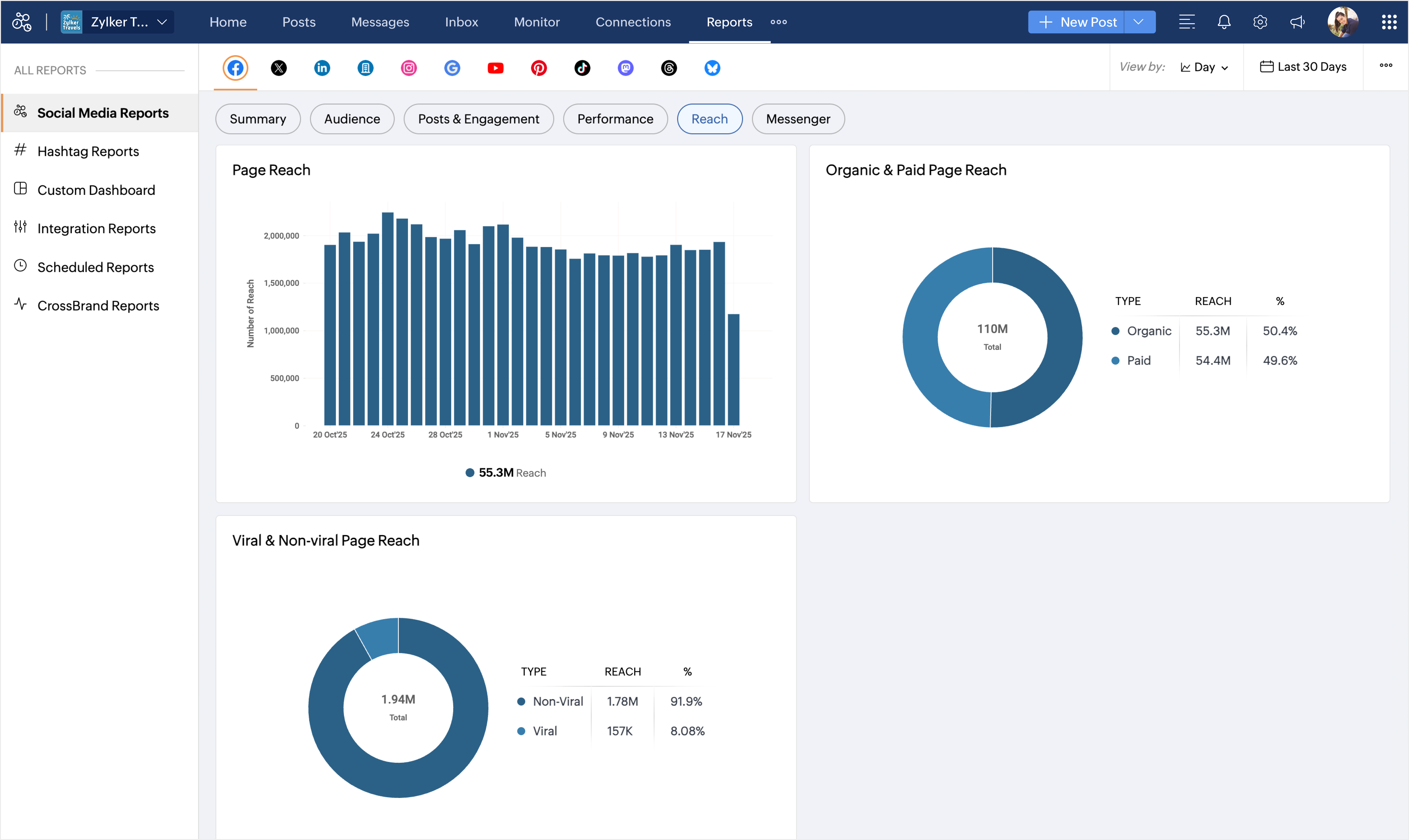Click the announcements megaphone icon

click(1297, 22)
